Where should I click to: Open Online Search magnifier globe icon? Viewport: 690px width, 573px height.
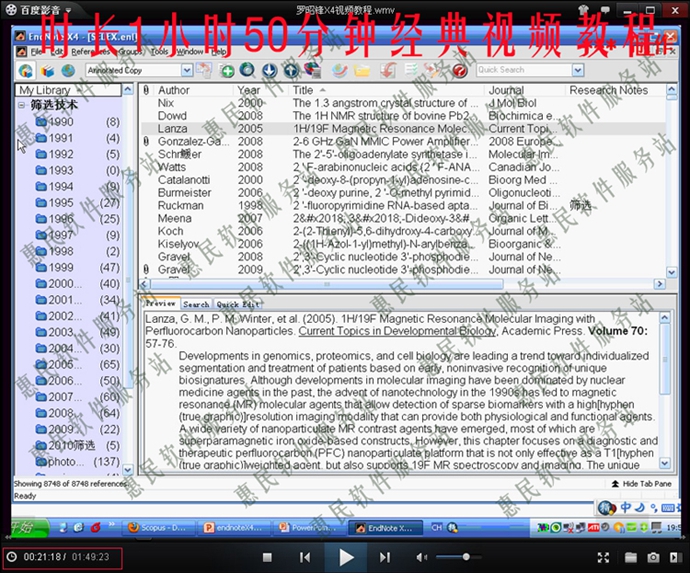[x=247, y=70]
